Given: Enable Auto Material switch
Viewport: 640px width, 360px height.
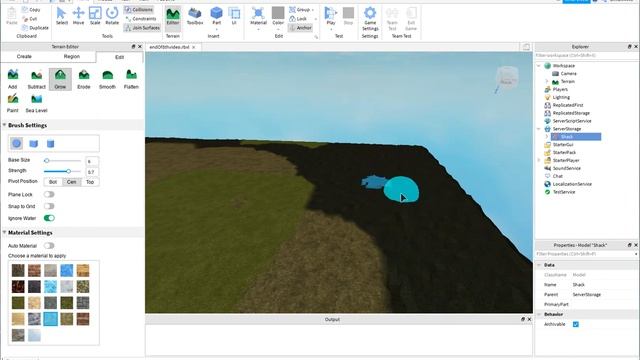Looking at the screenshot, I should click(49, 245).
